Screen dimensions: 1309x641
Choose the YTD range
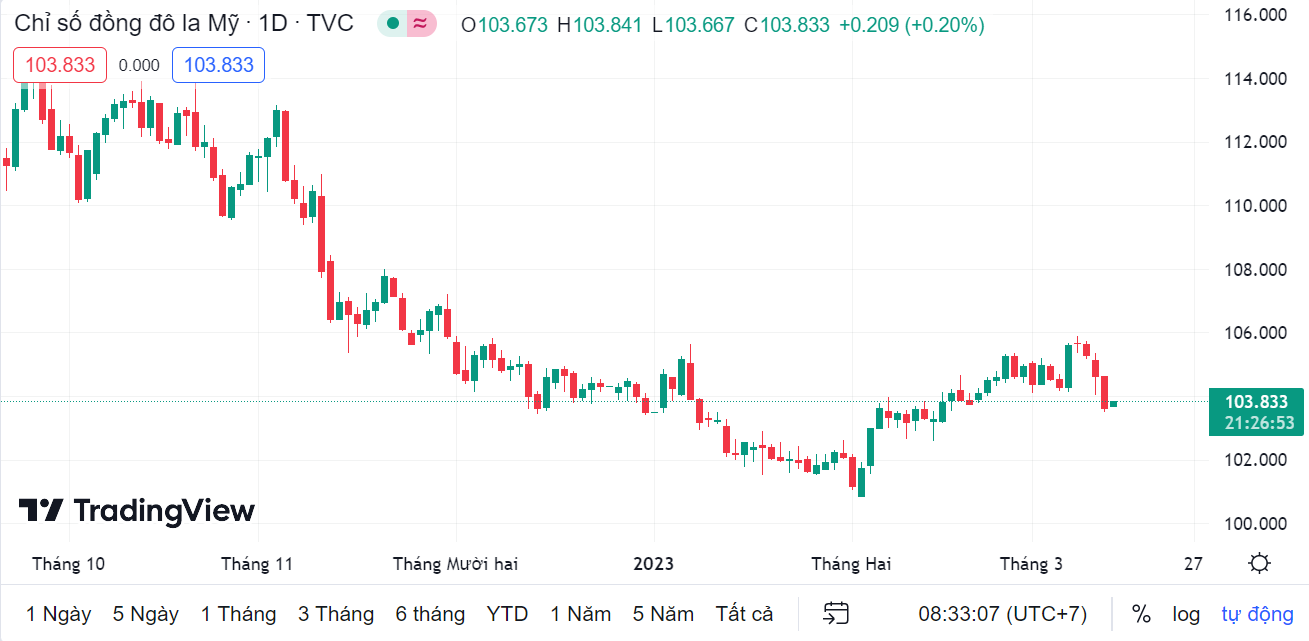coord(507,614)
